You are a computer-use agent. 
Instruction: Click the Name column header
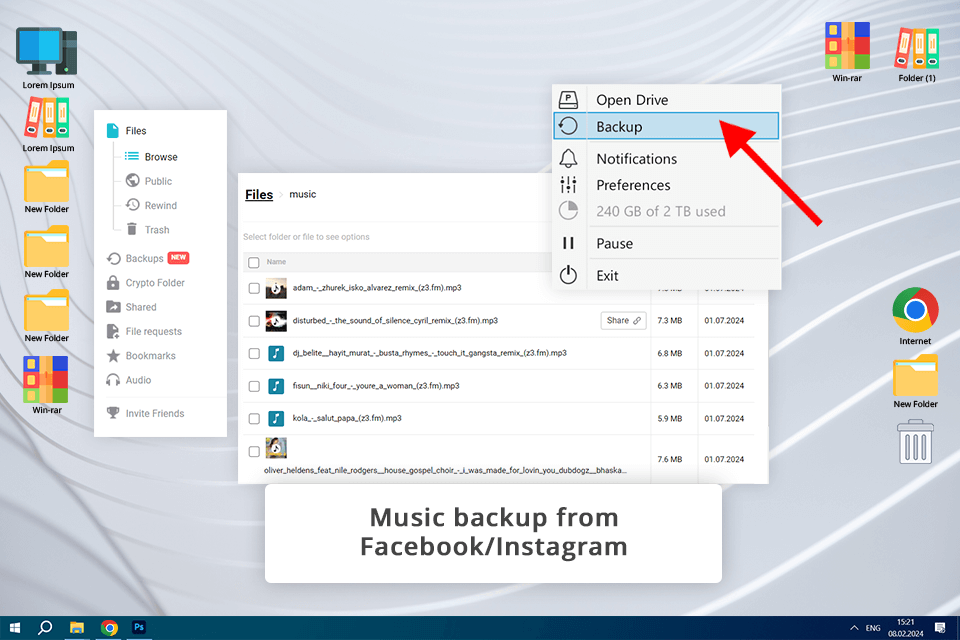tap(276, 262)
